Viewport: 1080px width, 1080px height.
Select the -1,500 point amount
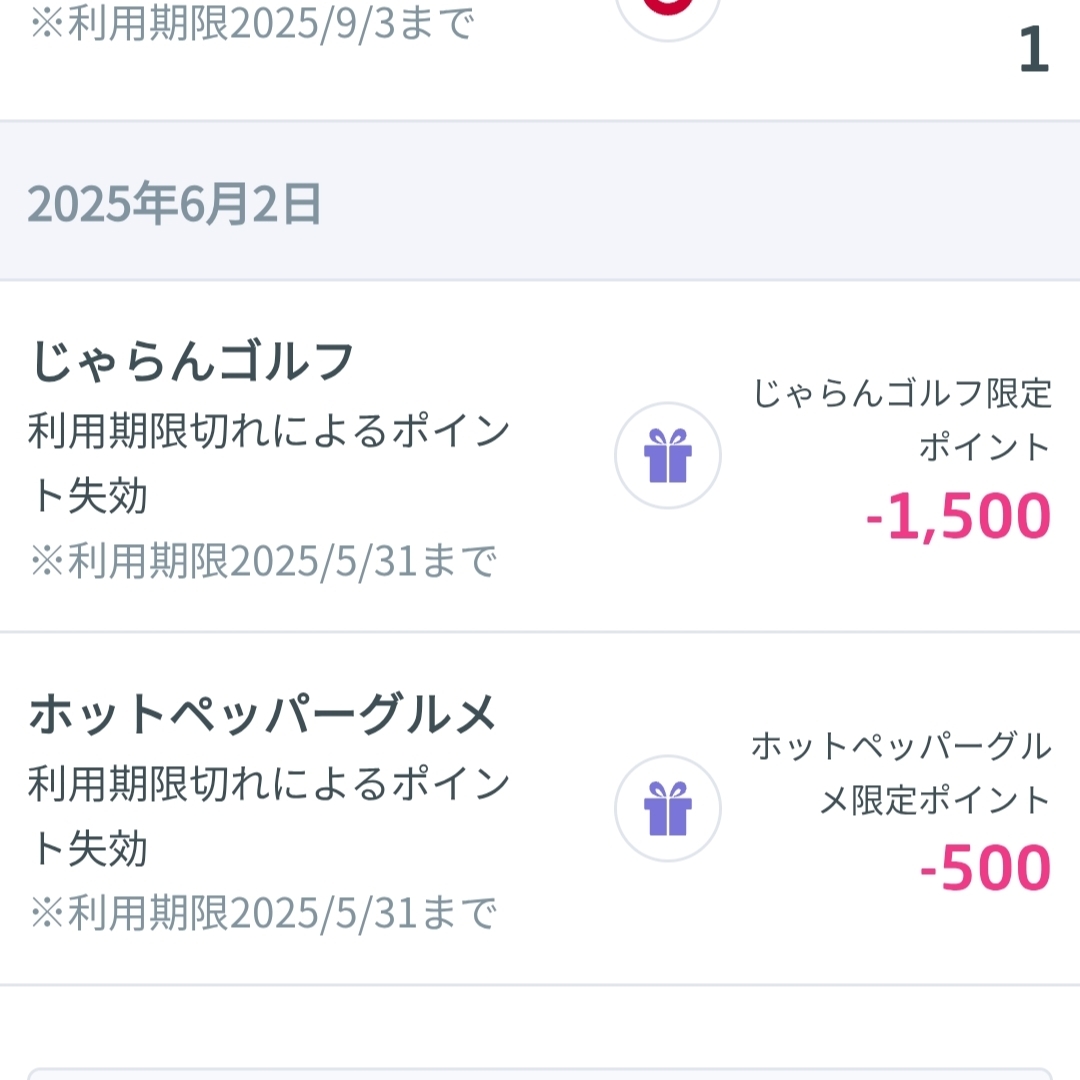(958, 516)
